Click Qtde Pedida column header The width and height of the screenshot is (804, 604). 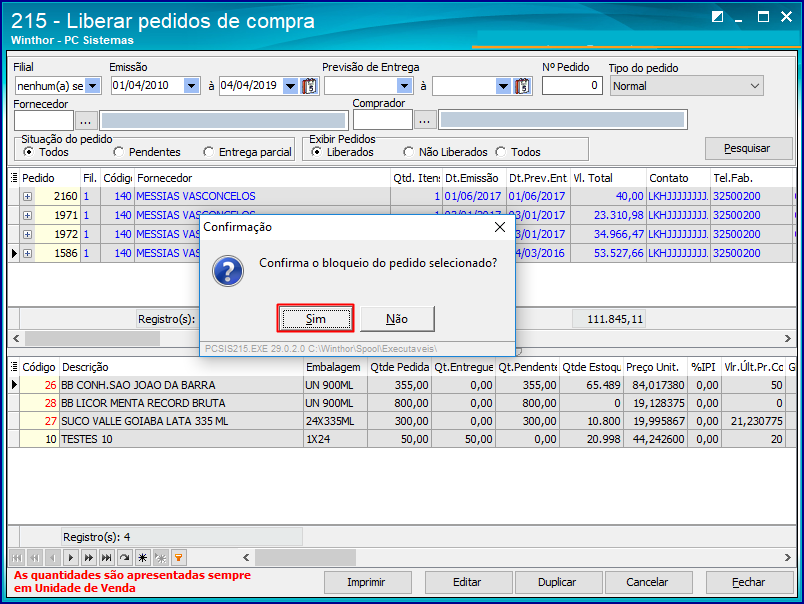coord(399,367)
